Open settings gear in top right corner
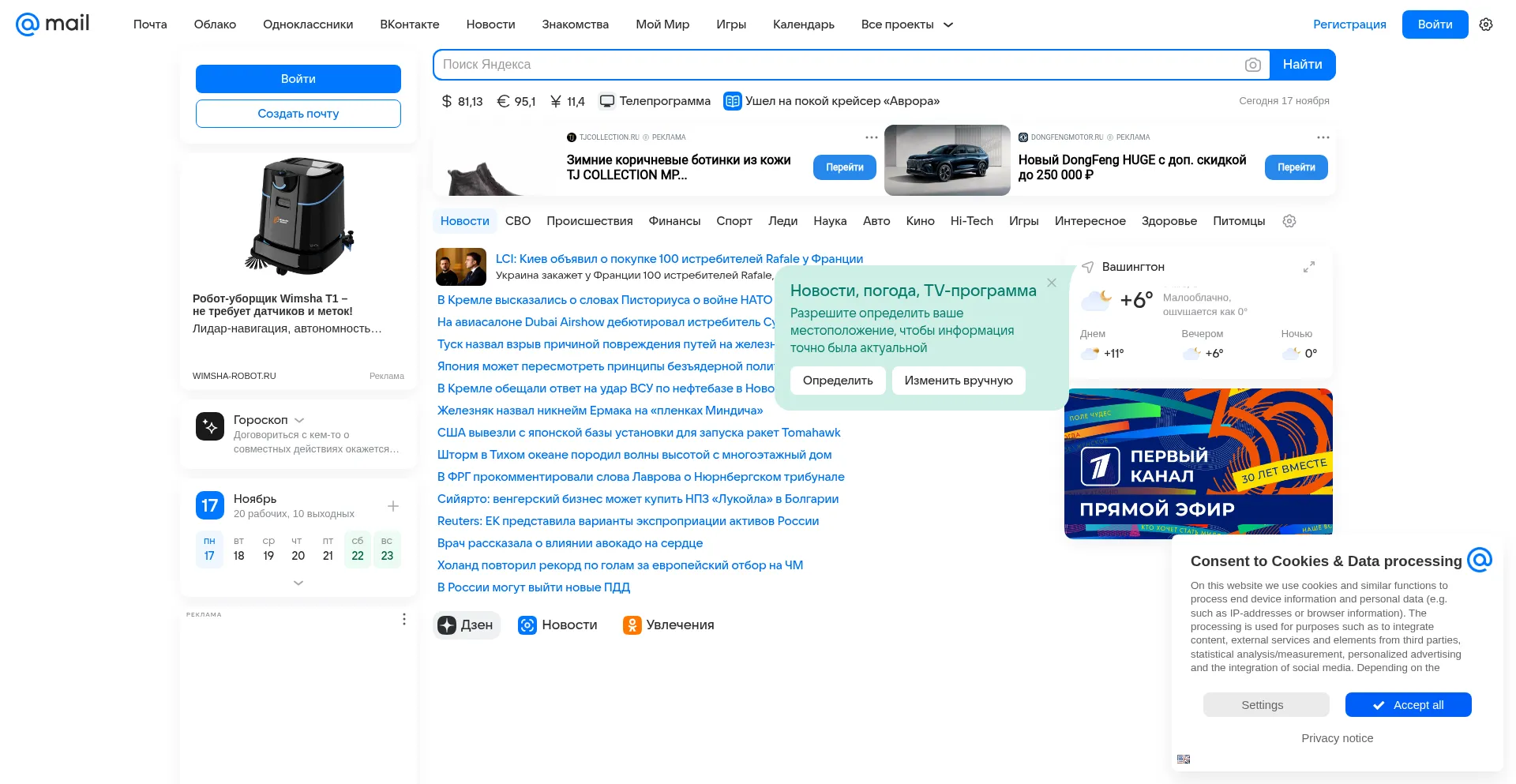 [x=1486, y=24]
